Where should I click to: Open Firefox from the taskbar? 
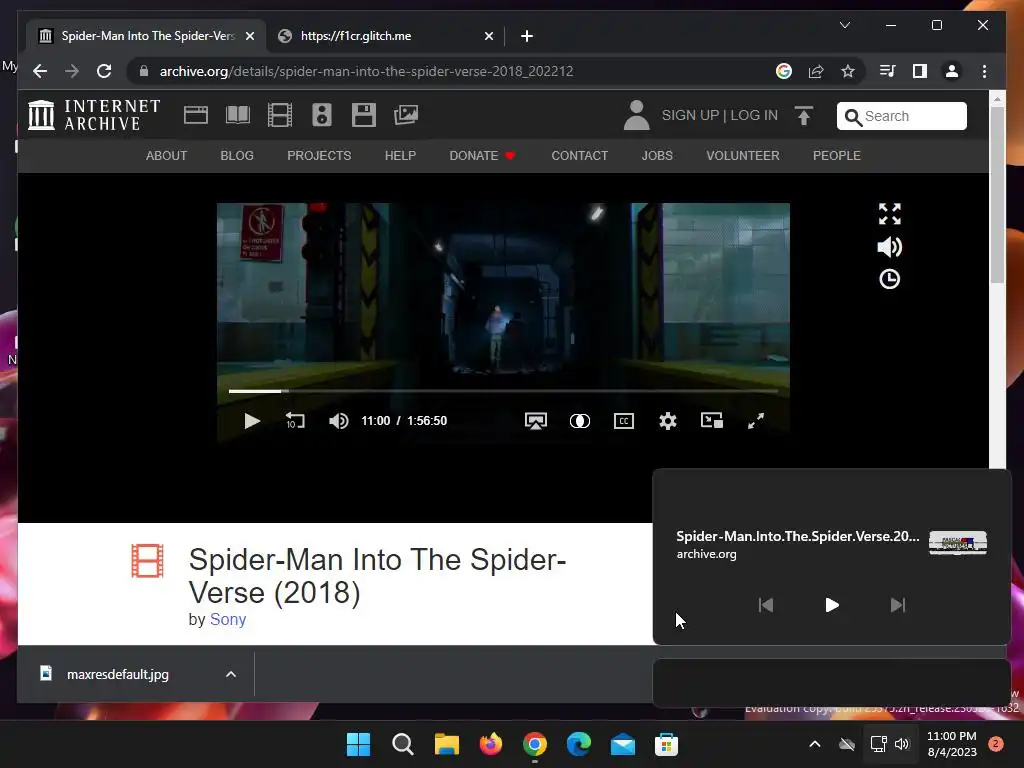click(x=490, y=744)
